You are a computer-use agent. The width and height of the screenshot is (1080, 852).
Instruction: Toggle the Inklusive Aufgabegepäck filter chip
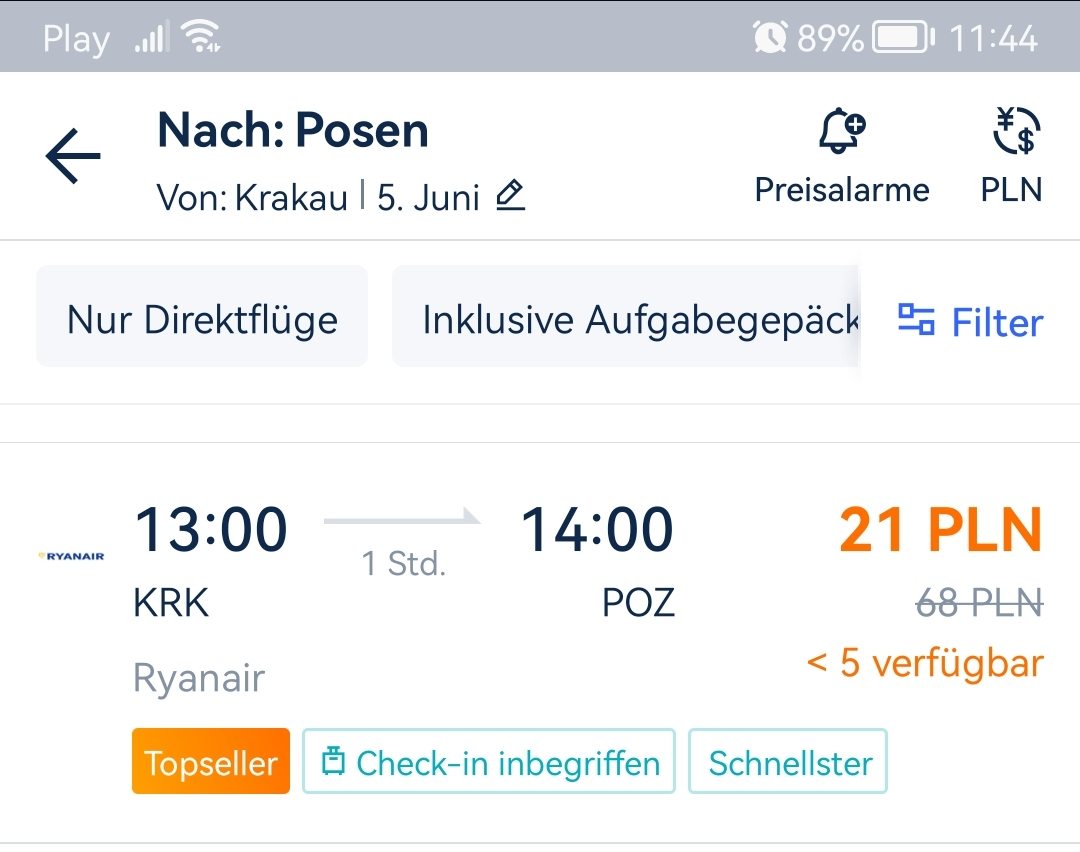click(x=626, y=316)
